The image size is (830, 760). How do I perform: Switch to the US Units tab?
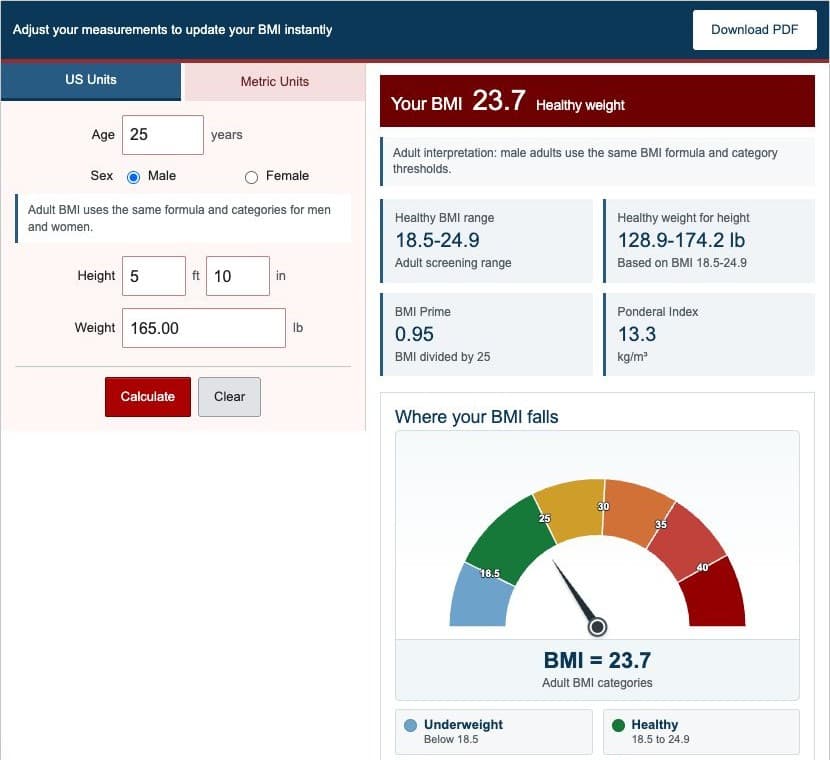(x=91, y=80)
